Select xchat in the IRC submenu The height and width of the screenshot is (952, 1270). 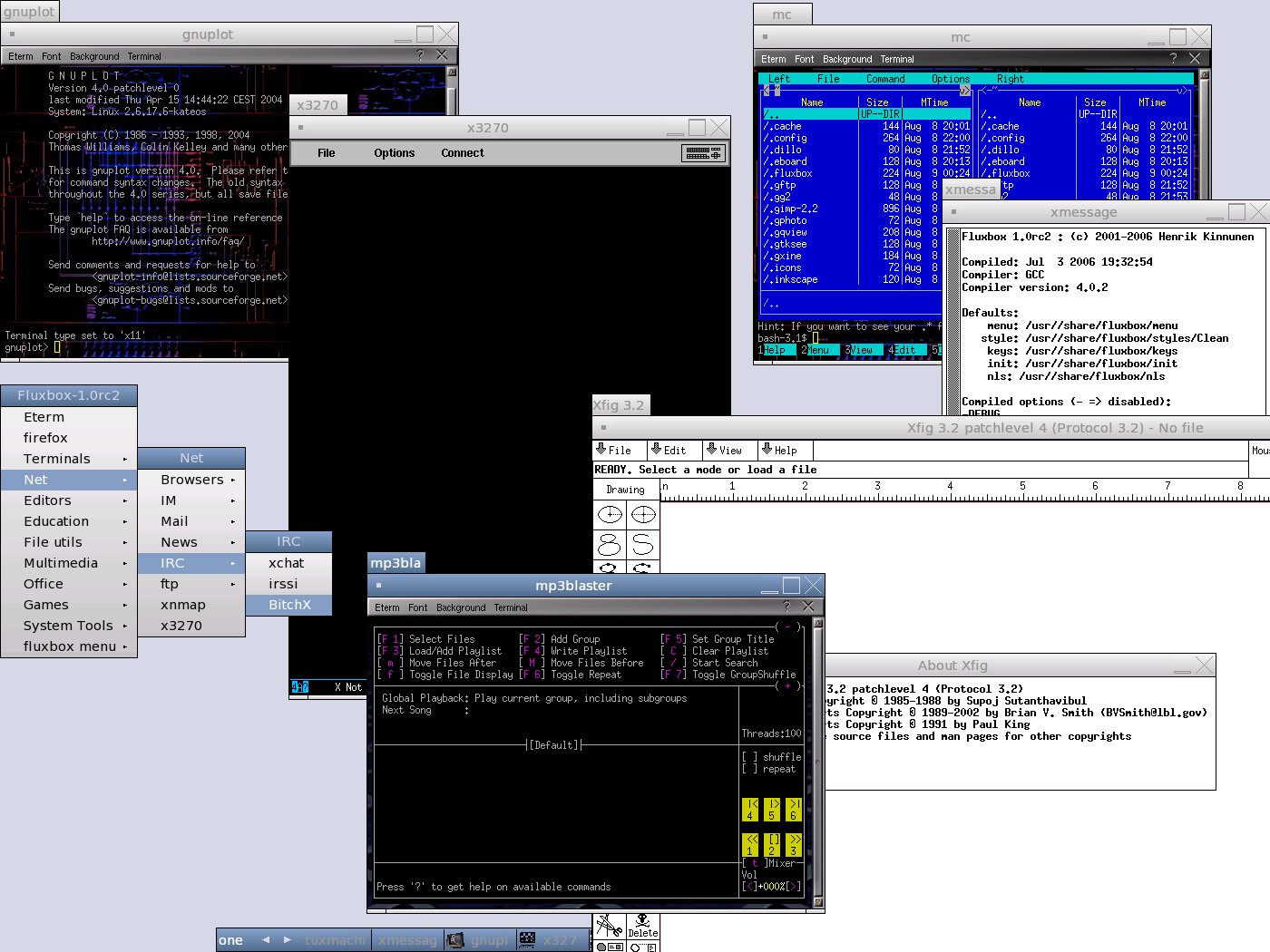pos(288,563)
